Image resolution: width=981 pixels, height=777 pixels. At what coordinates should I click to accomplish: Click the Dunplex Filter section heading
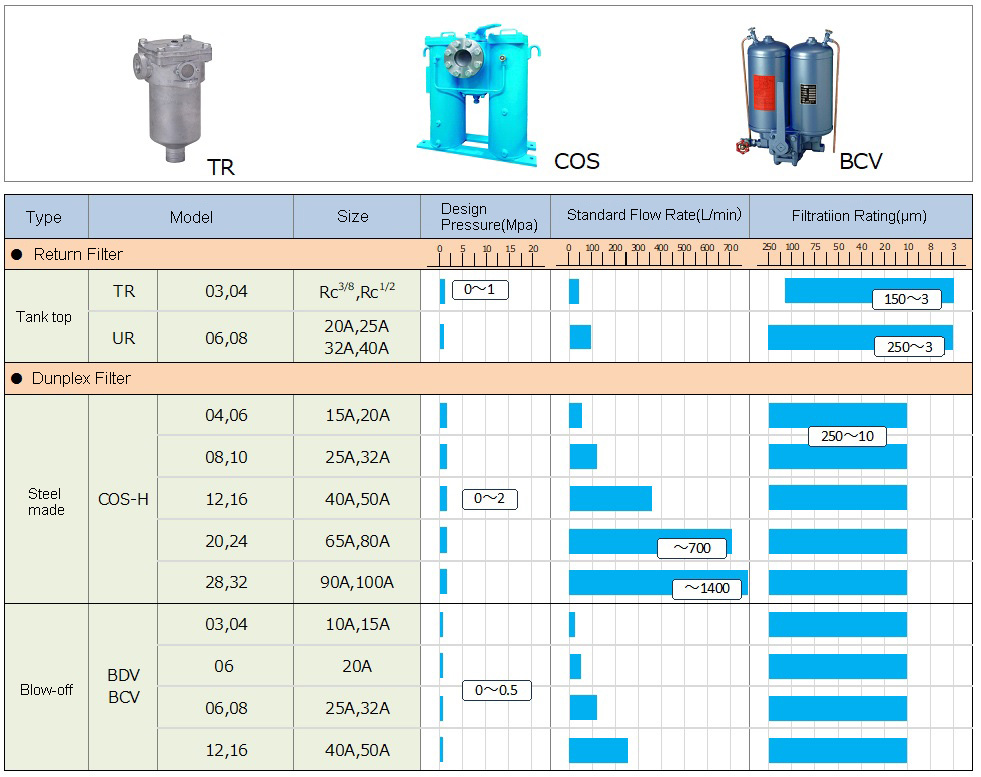81,378
